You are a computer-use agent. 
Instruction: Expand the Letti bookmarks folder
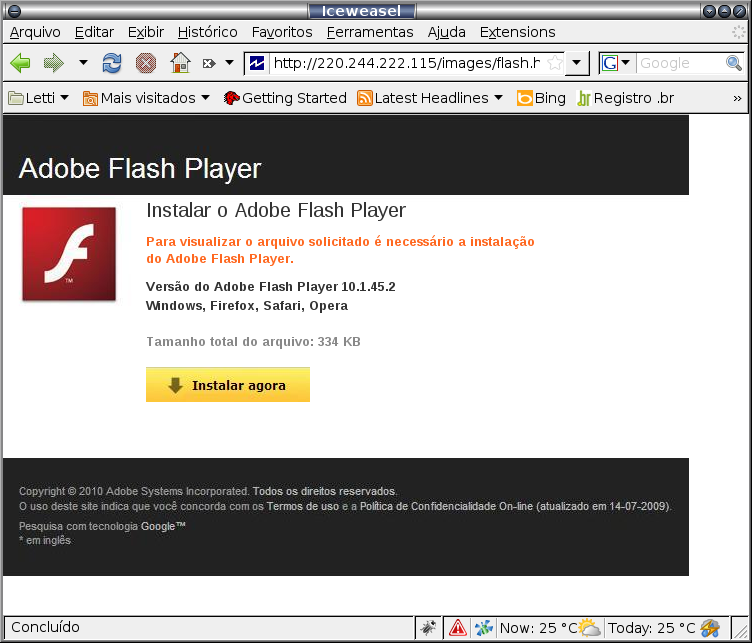pyautogui.click(x=39, y=98)
